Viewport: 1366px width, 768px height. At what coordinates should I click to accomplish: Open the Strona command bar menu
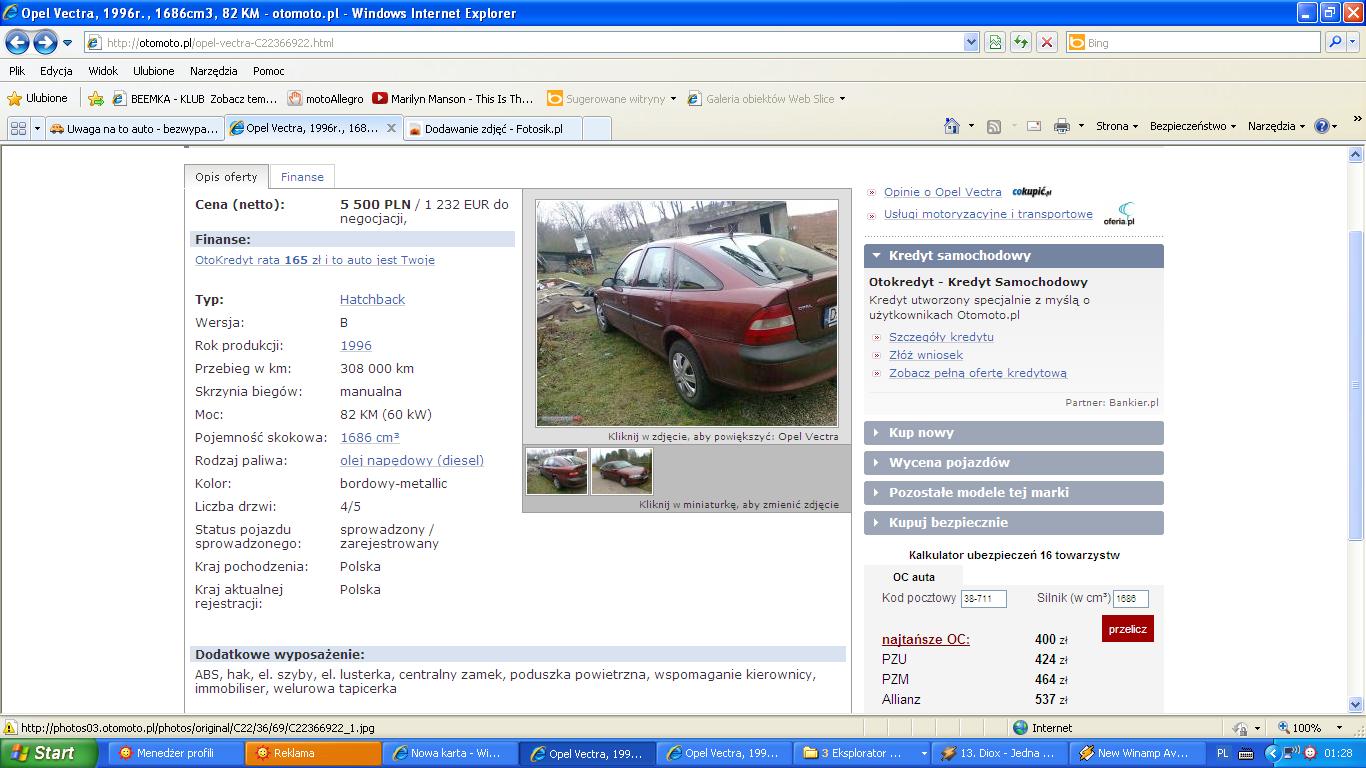coord(1117,126)
